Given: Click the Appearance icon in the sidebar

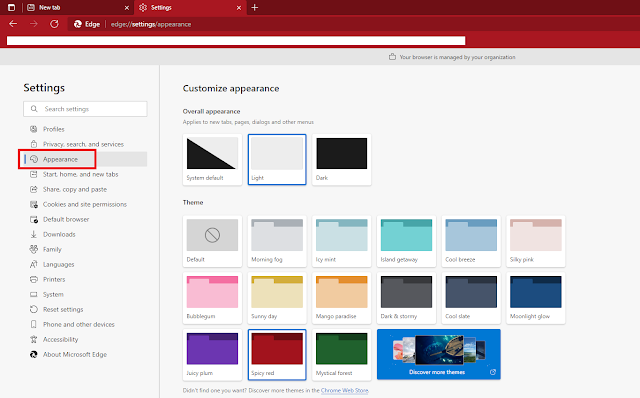Looking at the screenshot, I should [x=34, y=159].
